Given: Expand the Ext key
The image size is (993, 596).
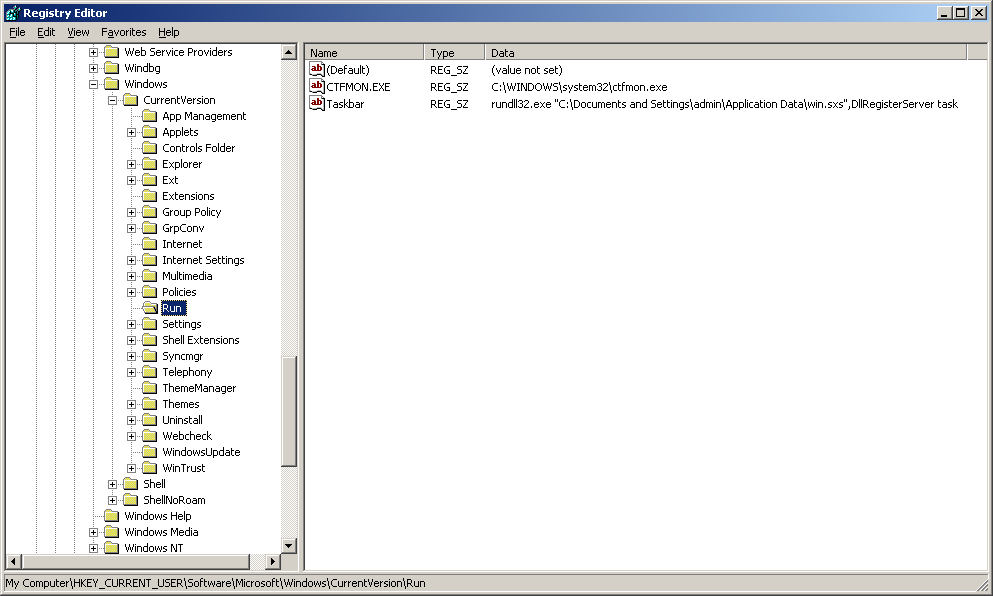Looking at the screenshot, I should 131,180.
